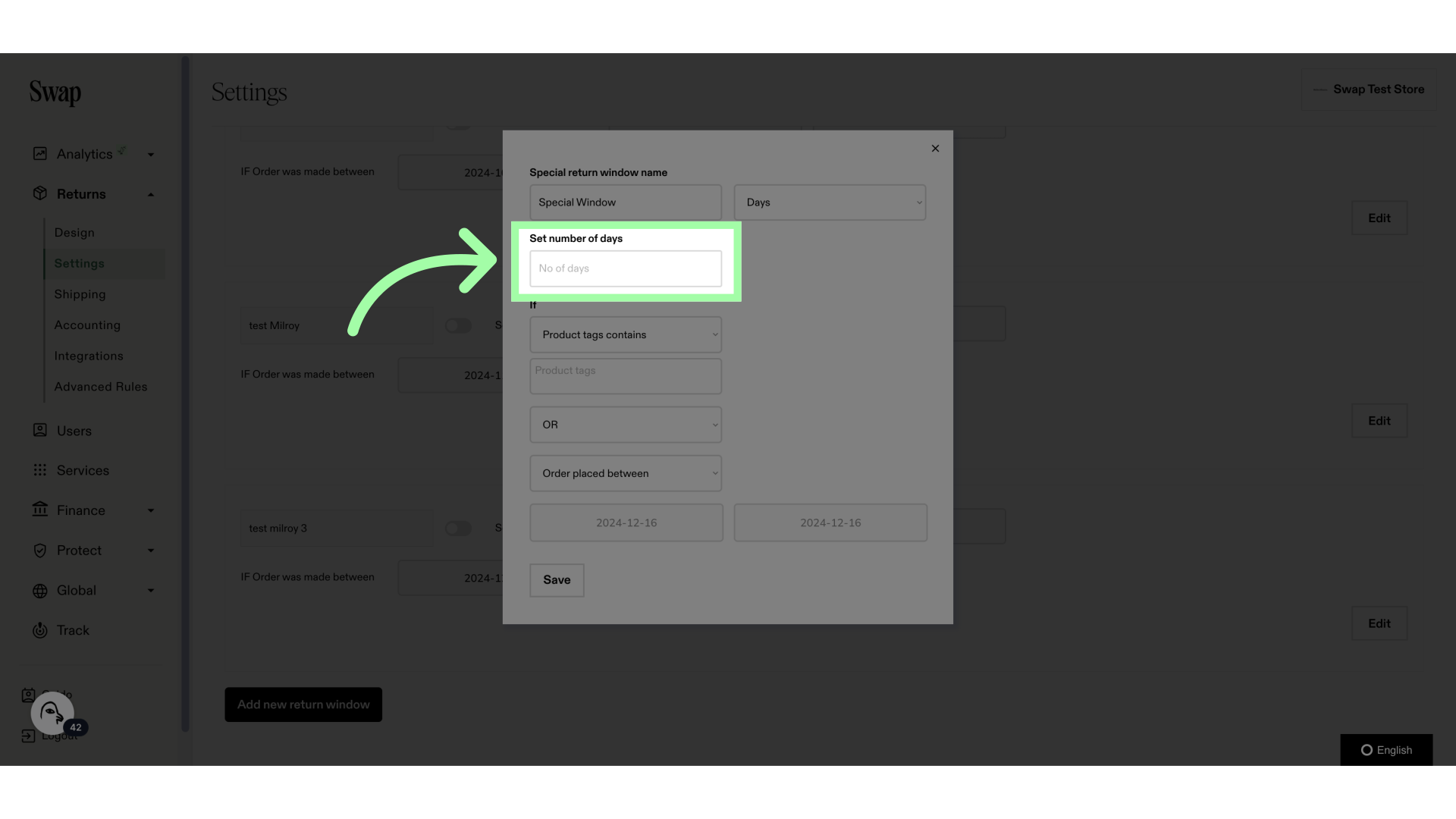
Task: Open Shipping under Returns
Action: tap(80, 294)
